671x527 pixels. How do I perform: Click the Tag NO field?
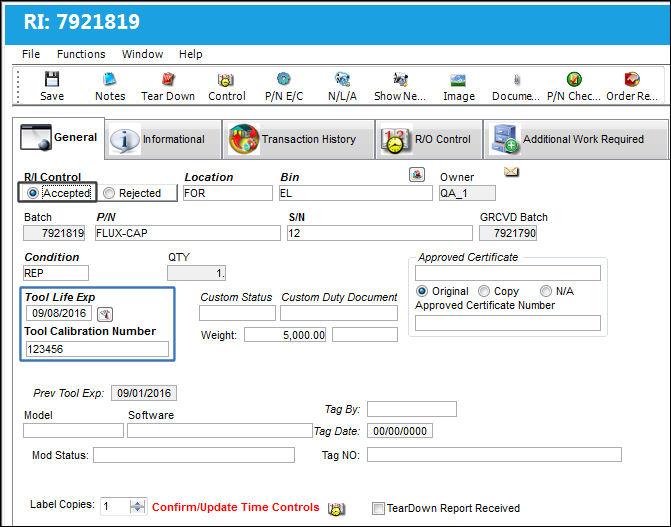494,455
